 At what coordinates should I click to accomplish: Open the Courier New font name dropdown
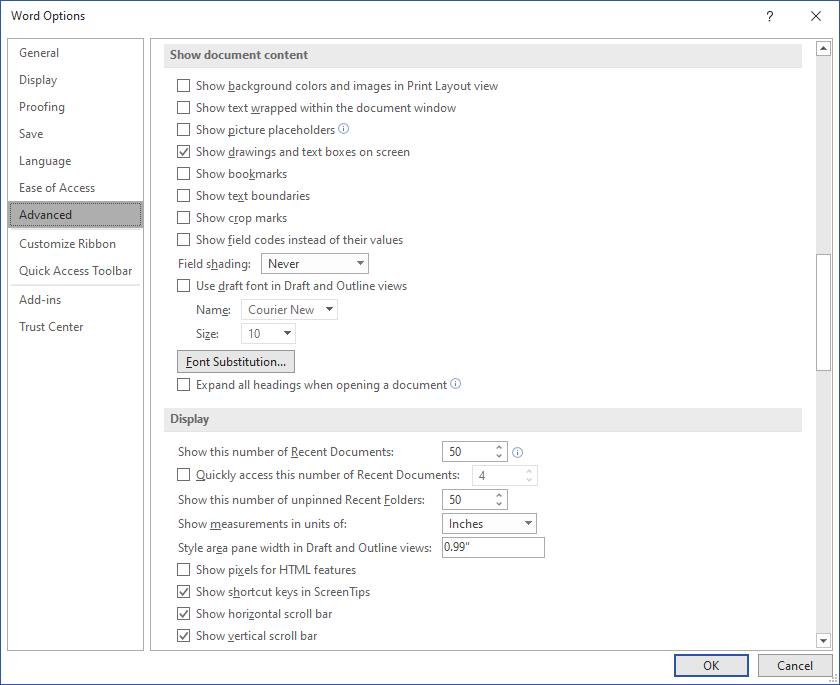289,310
